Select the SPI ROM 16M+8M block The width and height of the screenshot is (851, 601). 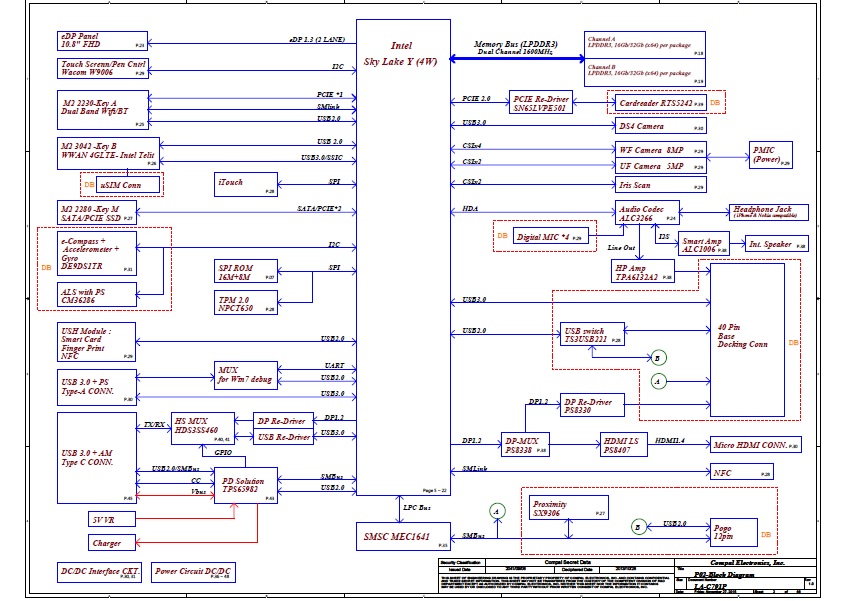[x=246, y=271]
